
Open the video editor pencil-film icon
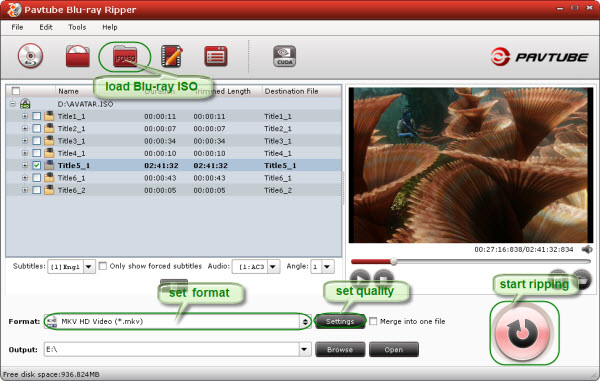tap(171, 56)
